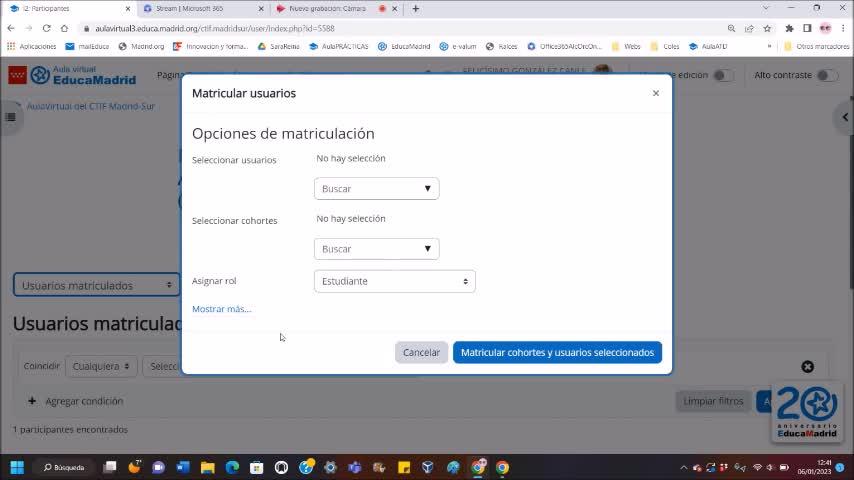This screenshot has width=854, height=480.
Task: Show hidden system tray icons
Action: 684,467
